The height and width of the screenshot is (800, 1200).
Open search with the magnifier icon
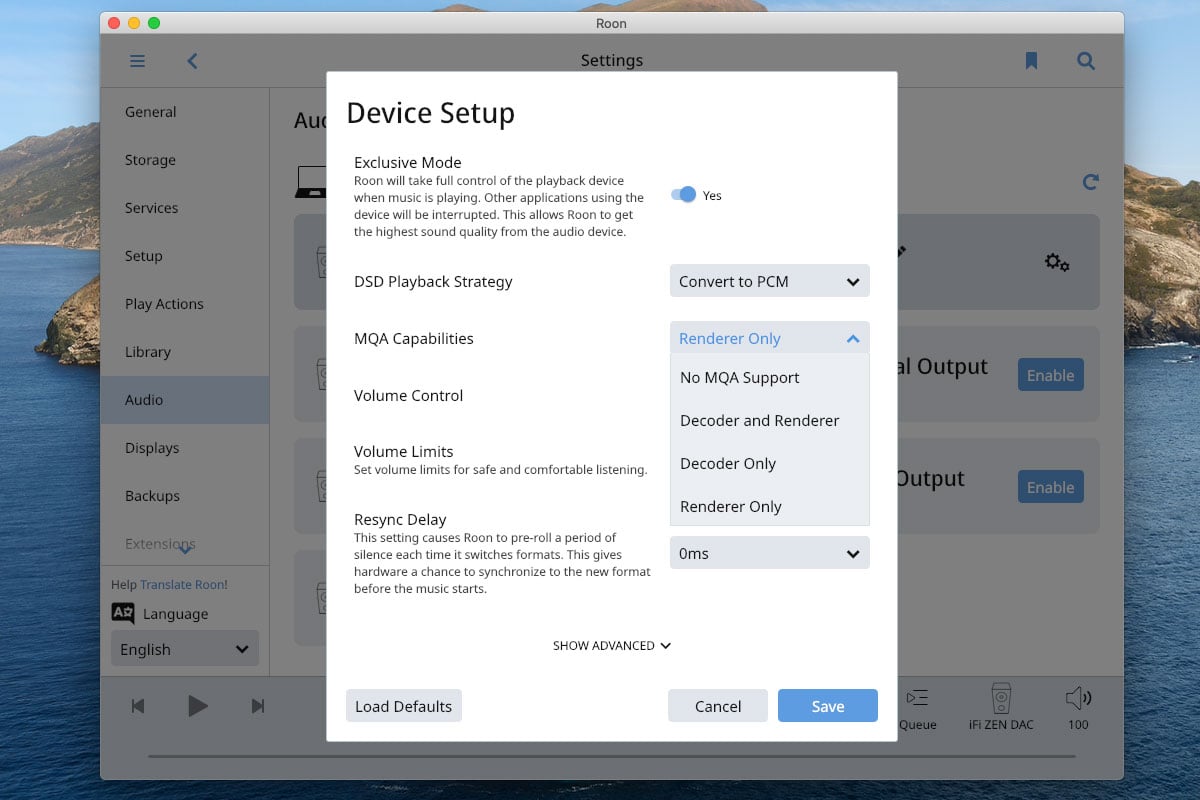tap(1085, 61)
